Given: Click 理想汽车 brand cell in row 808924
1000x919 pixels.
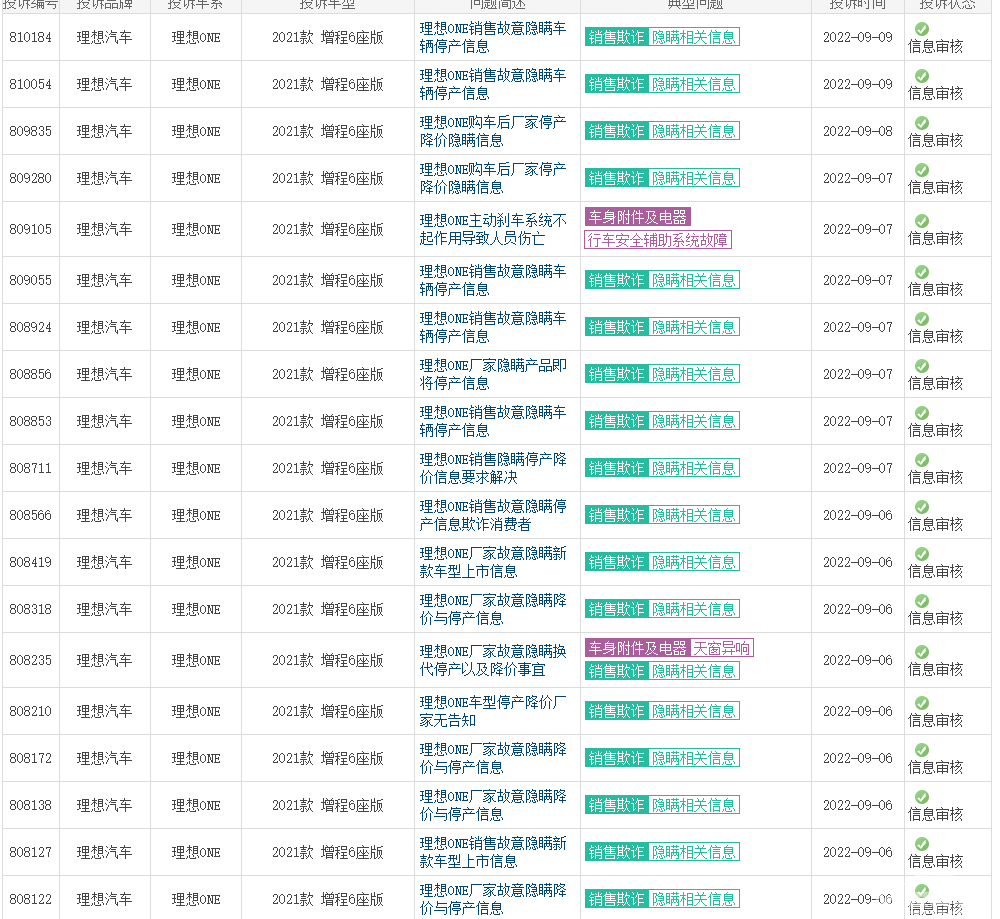Looking at the screenshot, I should pos(105,328).
